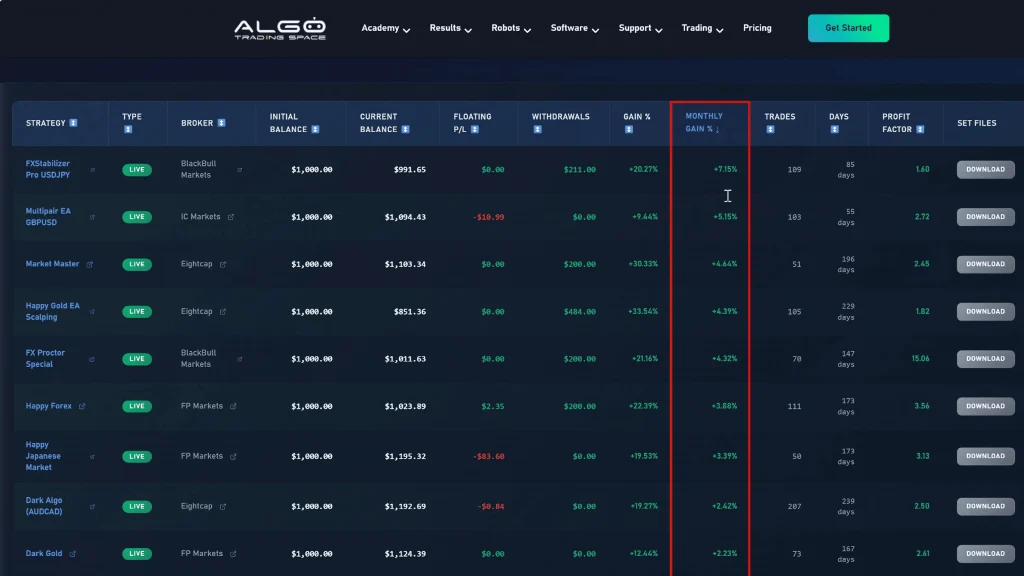The image size is (1024, 576).
Task: Open the Pricing page
Action: coord(757,28)
